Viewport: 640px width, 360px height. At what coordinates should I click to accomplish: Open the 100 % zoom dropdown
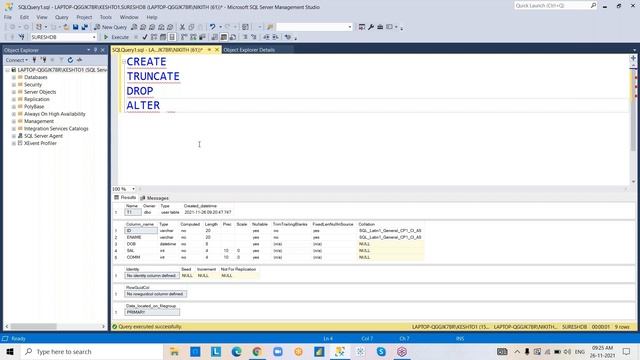pyautogui.click(x=133, y=189)
